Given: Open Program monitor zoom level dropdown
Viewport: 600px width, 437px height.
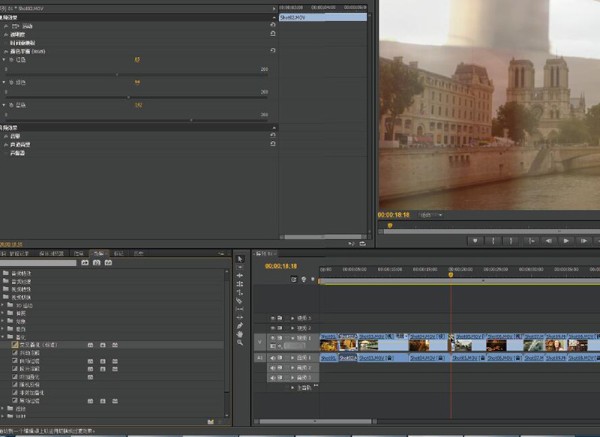Looking at the screenshot, I should (x=430, y=215).
